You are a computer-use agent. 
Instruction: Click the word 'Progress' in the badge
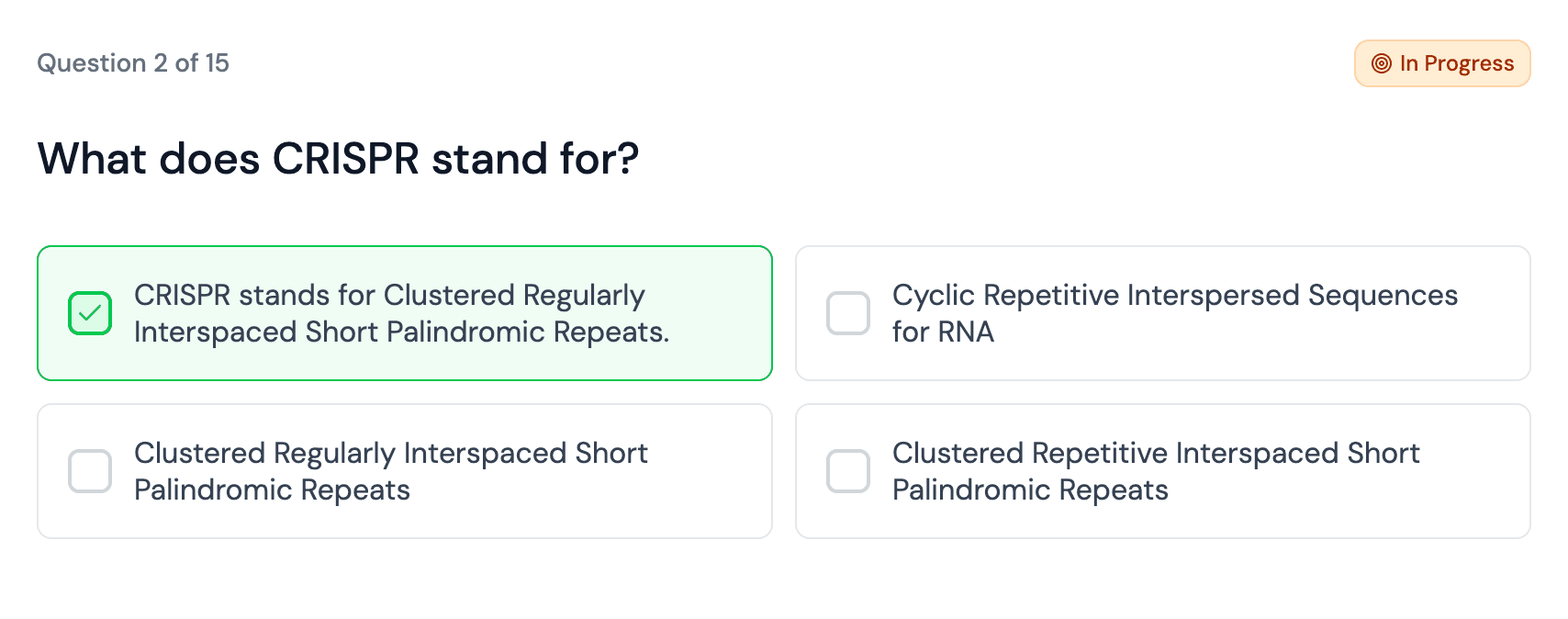coord(1469,63)
